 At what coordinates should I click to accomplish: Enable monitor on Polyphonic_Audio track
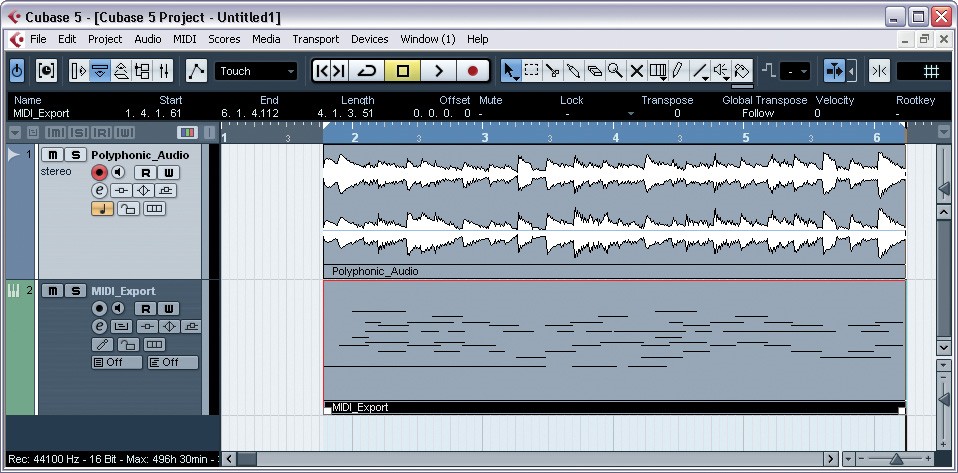point(117,172)
